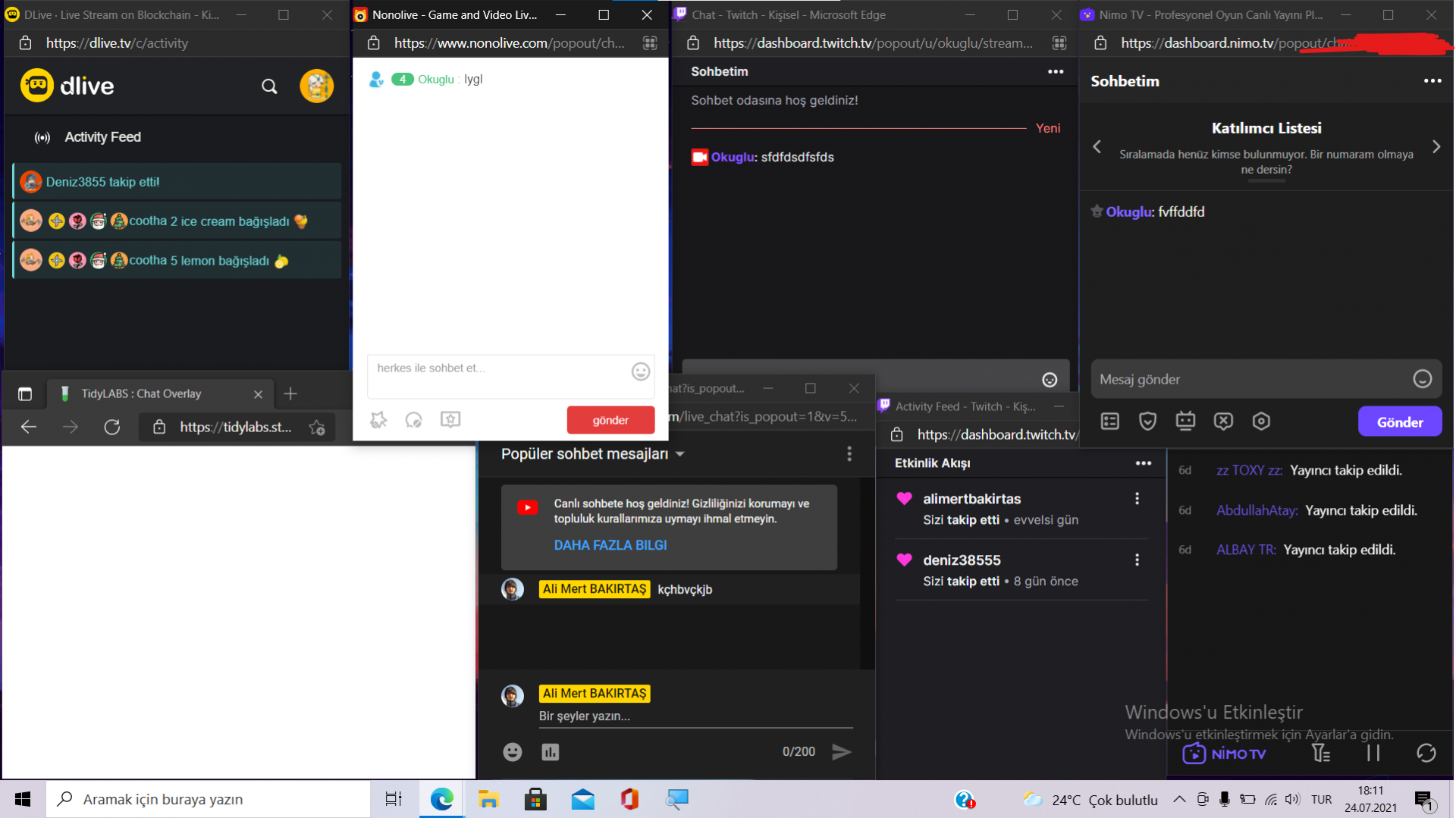Viewport: 1456px width, 818px height.
Task: Click the DAHA FAZLA BİLGİ link
Action: tap(610, 545)
